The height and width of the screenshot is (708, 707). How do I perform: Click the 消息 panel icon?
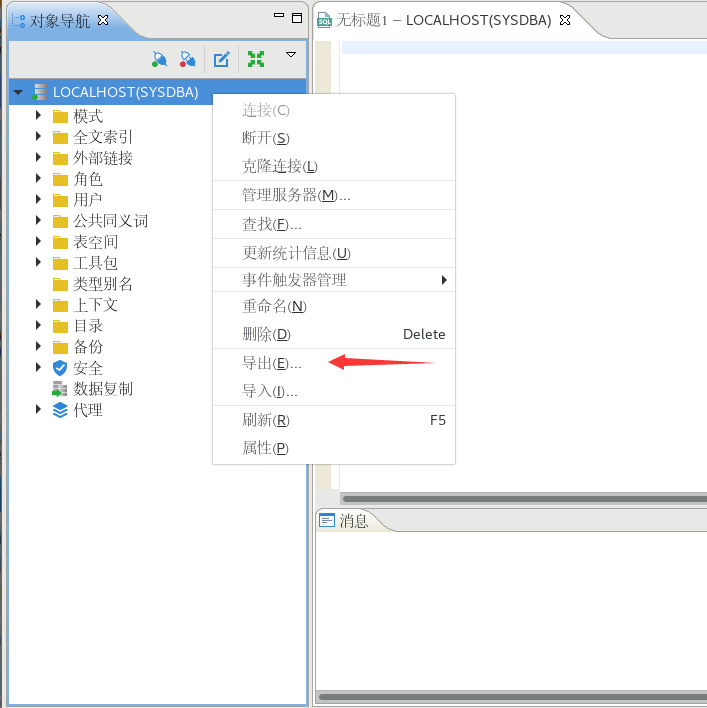coord(327,521)
